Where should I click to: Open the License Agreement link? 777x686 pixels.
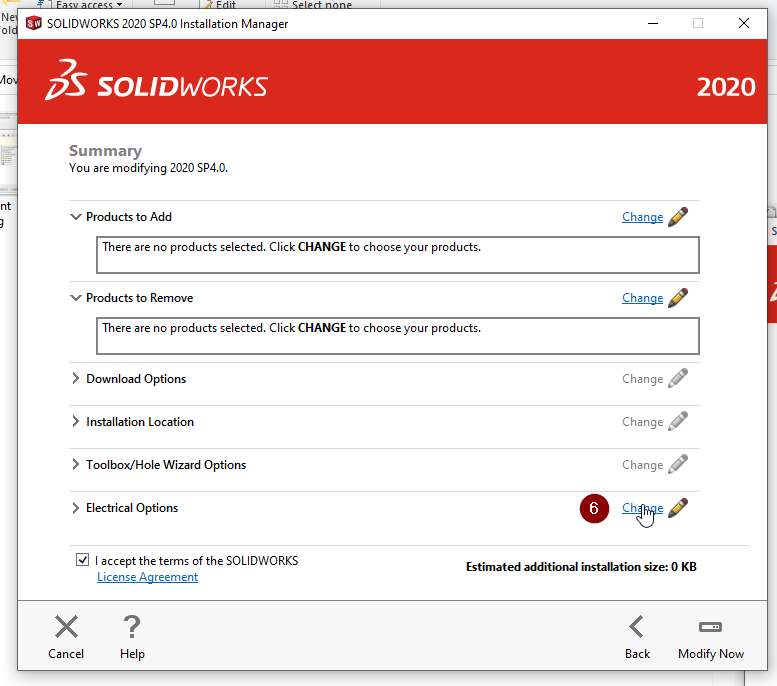tap(147, 577)
